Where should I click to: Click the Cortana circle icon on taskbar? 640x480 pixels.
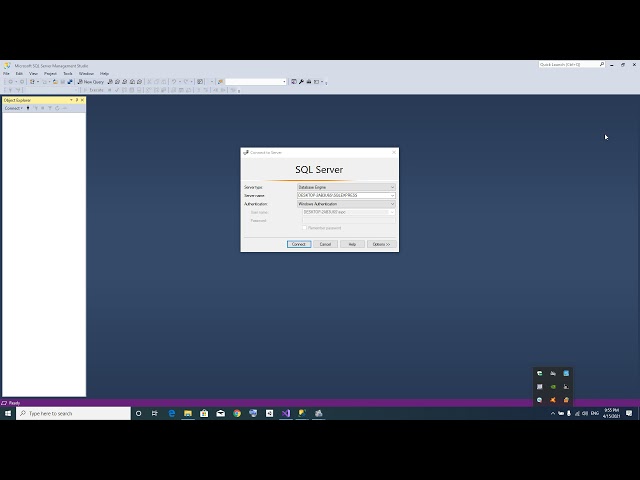click(138, 413)
